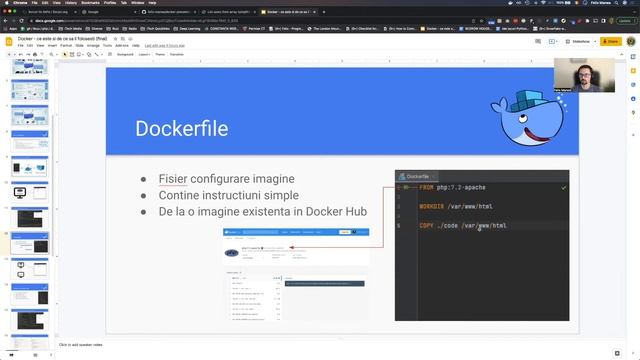Click the Dockerfile slide title text
The width and height of the screenshot is (640, 360).
(182, 129)
